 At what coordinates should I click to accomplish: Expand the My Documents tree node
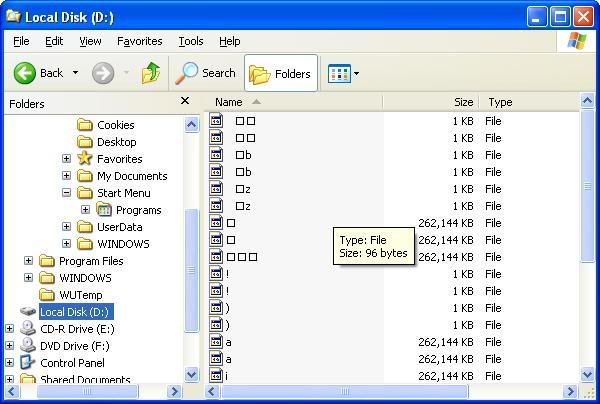pyautogui.click(x=67, y=175)
